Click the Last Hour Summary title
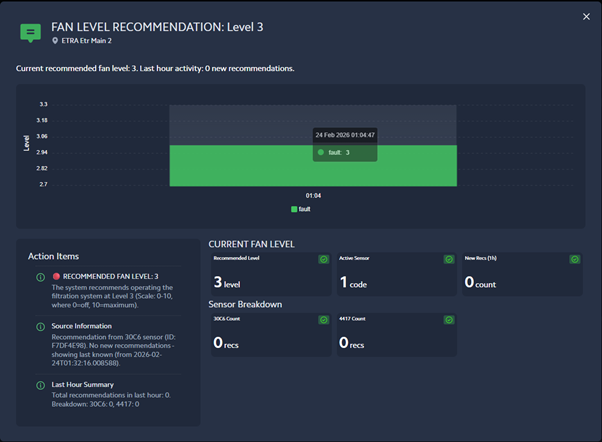 click(83, 384)
